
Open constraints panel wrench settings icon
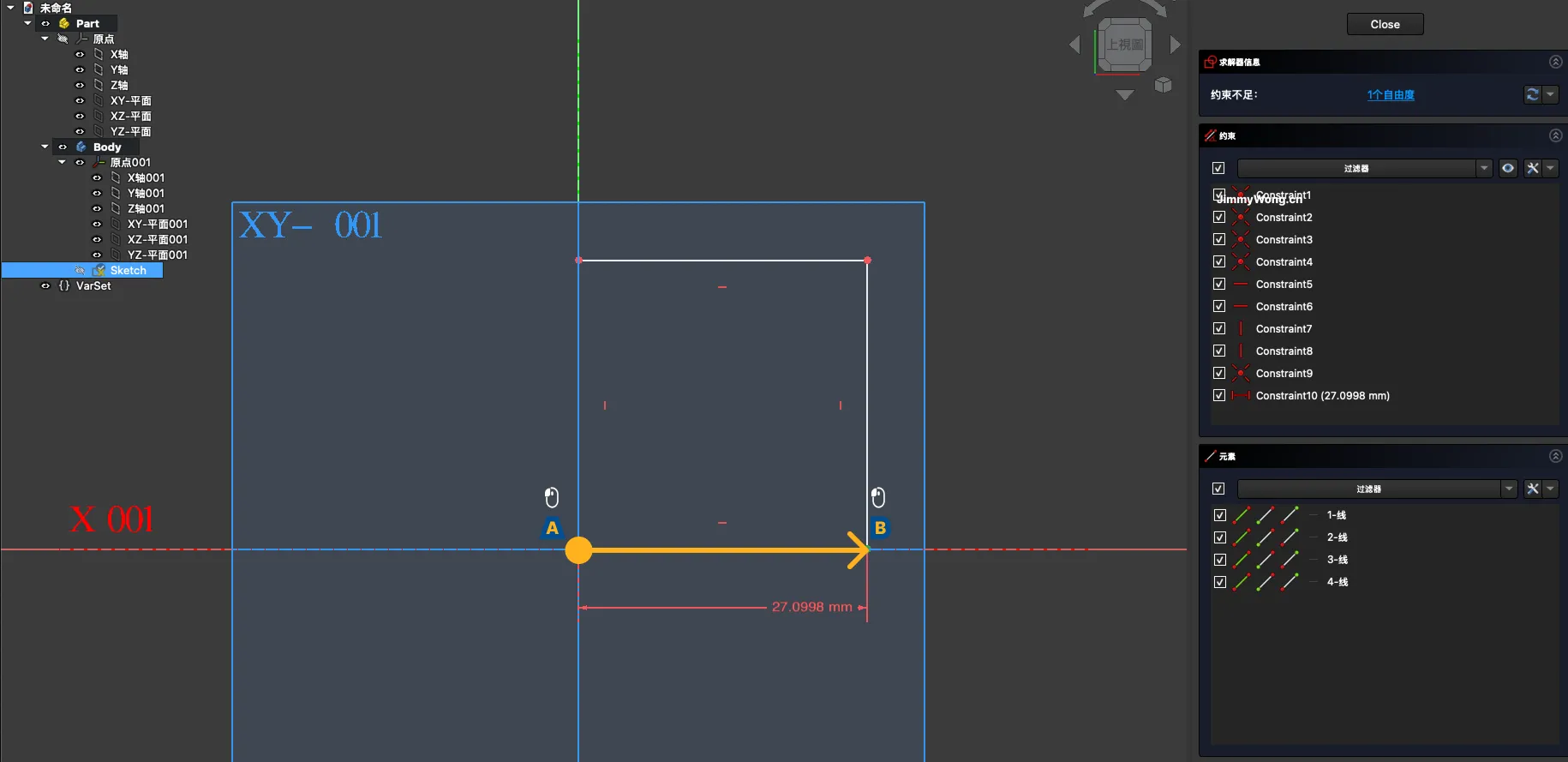coord(1533,168)
